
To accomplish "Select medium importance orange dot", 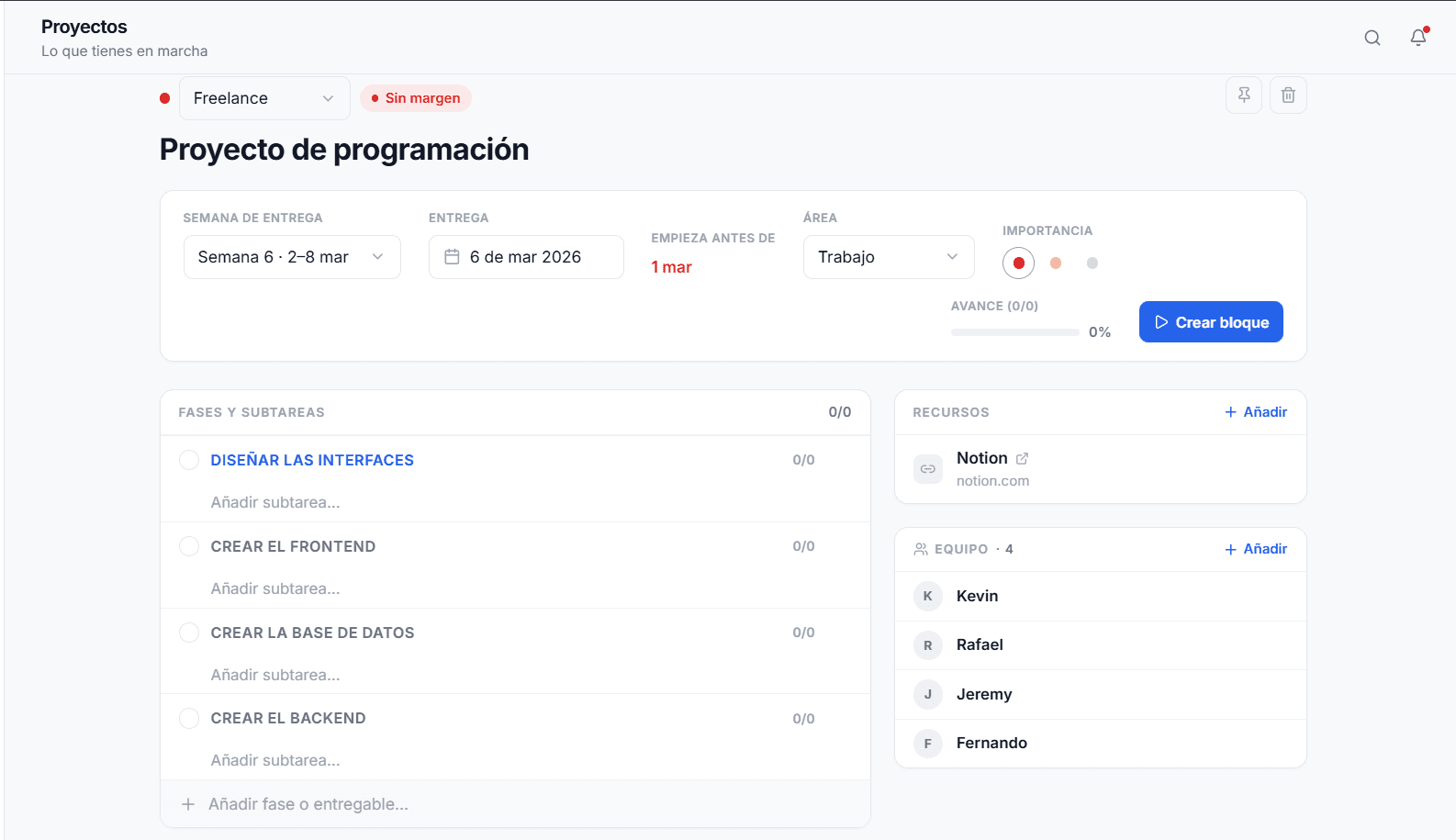I will (1056, 263).
